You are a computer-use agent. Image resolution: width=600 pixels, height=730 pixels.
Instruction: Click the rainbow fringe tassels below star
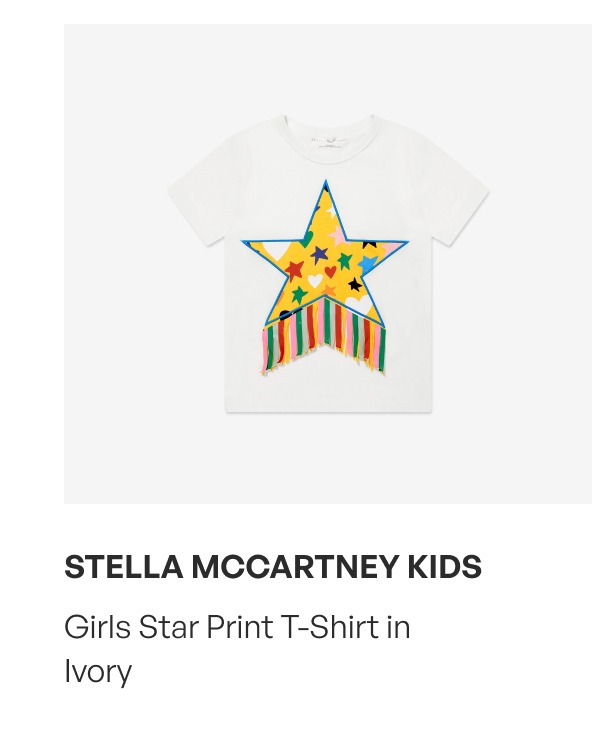(324, 336)
